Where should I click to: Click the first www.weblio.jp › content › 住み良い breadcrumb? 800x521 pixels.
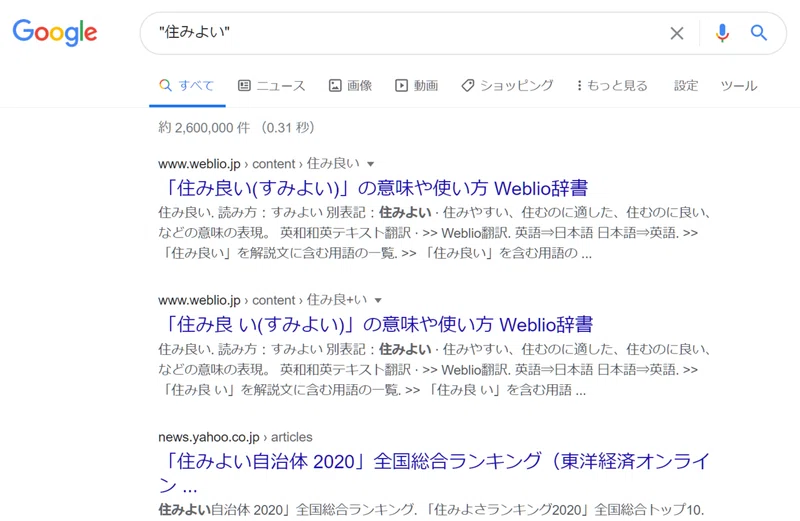[259, 164]
